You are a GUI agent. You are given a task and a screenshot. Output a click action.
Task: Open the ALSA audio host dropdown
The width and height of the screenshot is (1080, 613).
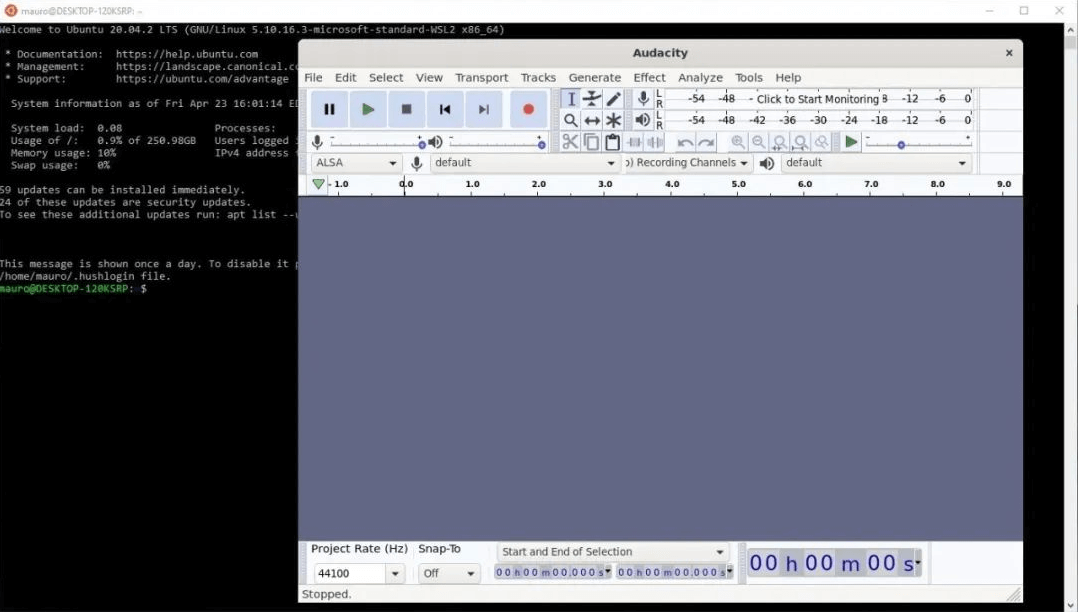[356, 163]
